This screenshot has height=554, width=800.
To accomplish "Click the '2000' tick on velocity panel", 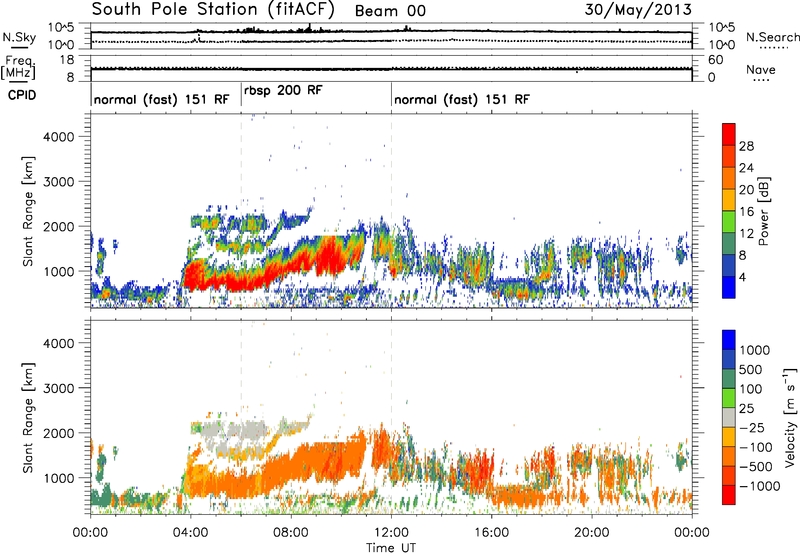I will click(x=59, y=433).
